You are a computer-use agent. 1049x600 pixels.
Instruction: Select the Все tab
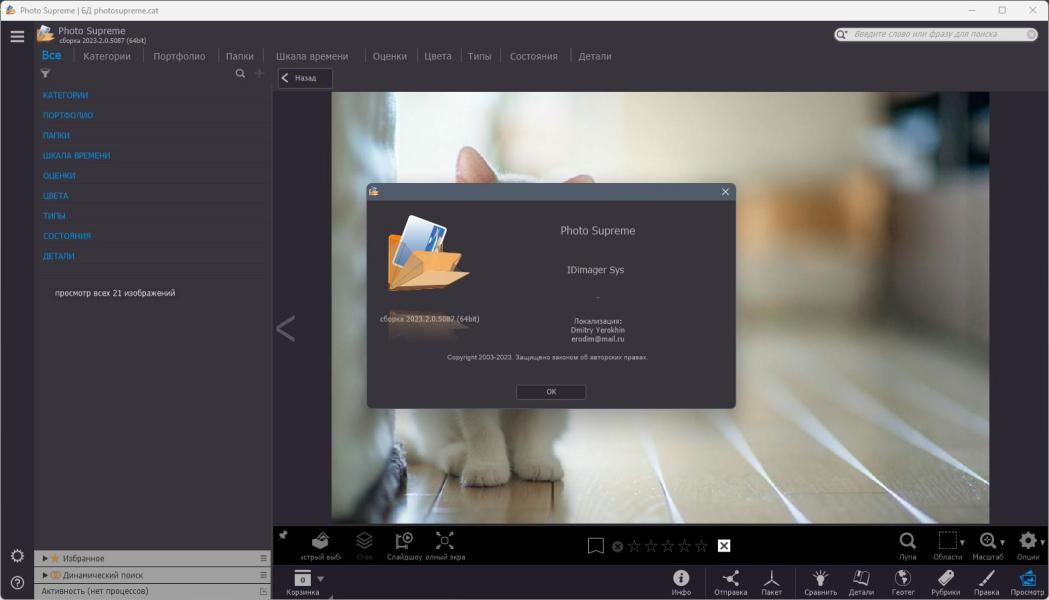pos(52,56)
